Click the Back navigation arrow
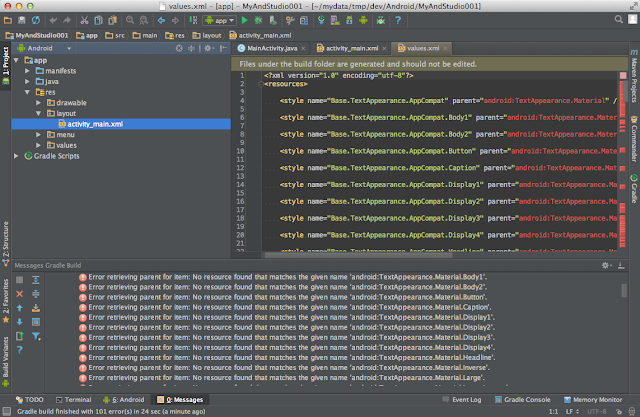This screenshot has width=640, height=417. coord(161,20)
